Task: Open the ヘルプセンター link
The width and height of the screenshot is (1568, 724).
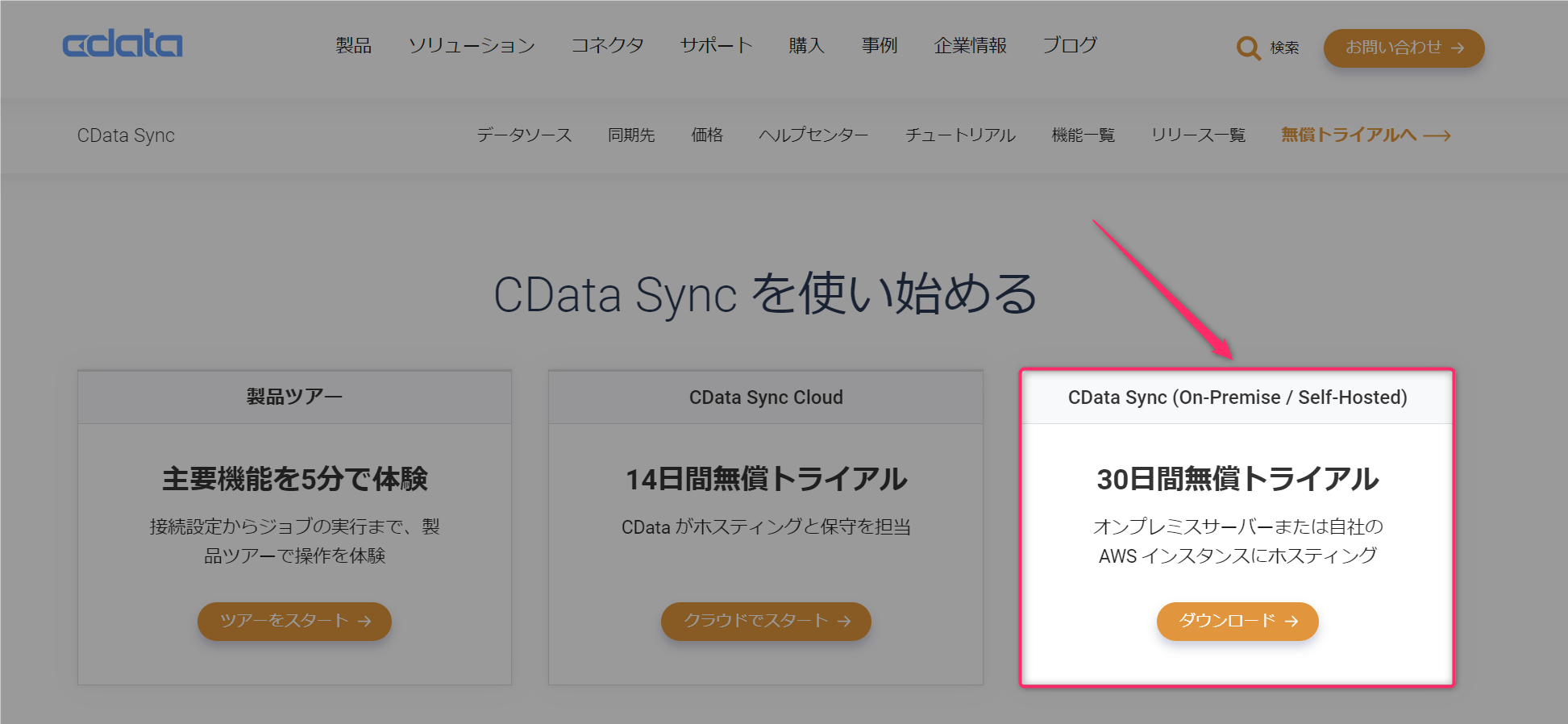Action: pyautogui.click(x=813, y=135)
